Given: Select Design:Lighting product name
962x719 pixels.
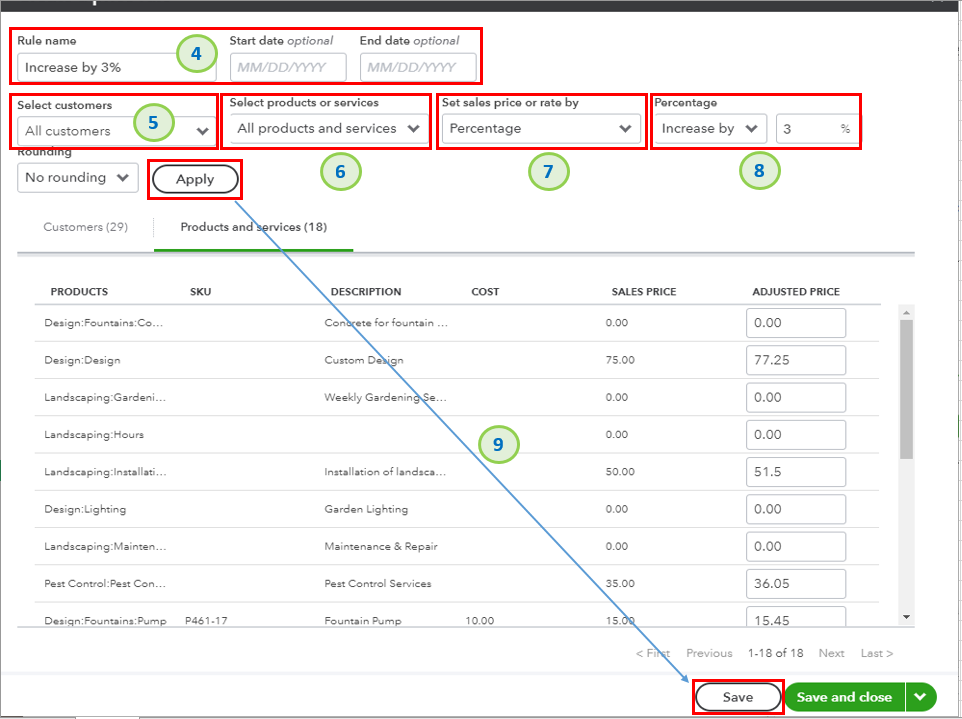Looking at the screenshot, I should click(x=85, y=509).
